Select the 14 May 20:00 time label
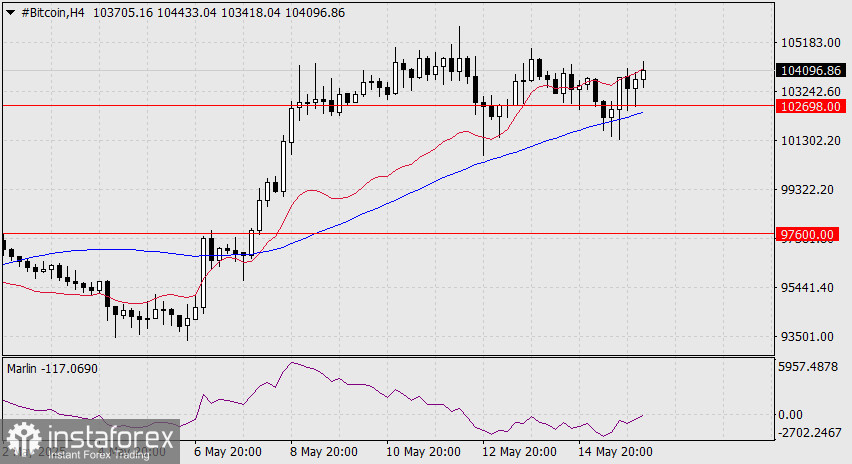Image resolution: width=852 pixels, height=464 pixels. [x=615, y=452]
